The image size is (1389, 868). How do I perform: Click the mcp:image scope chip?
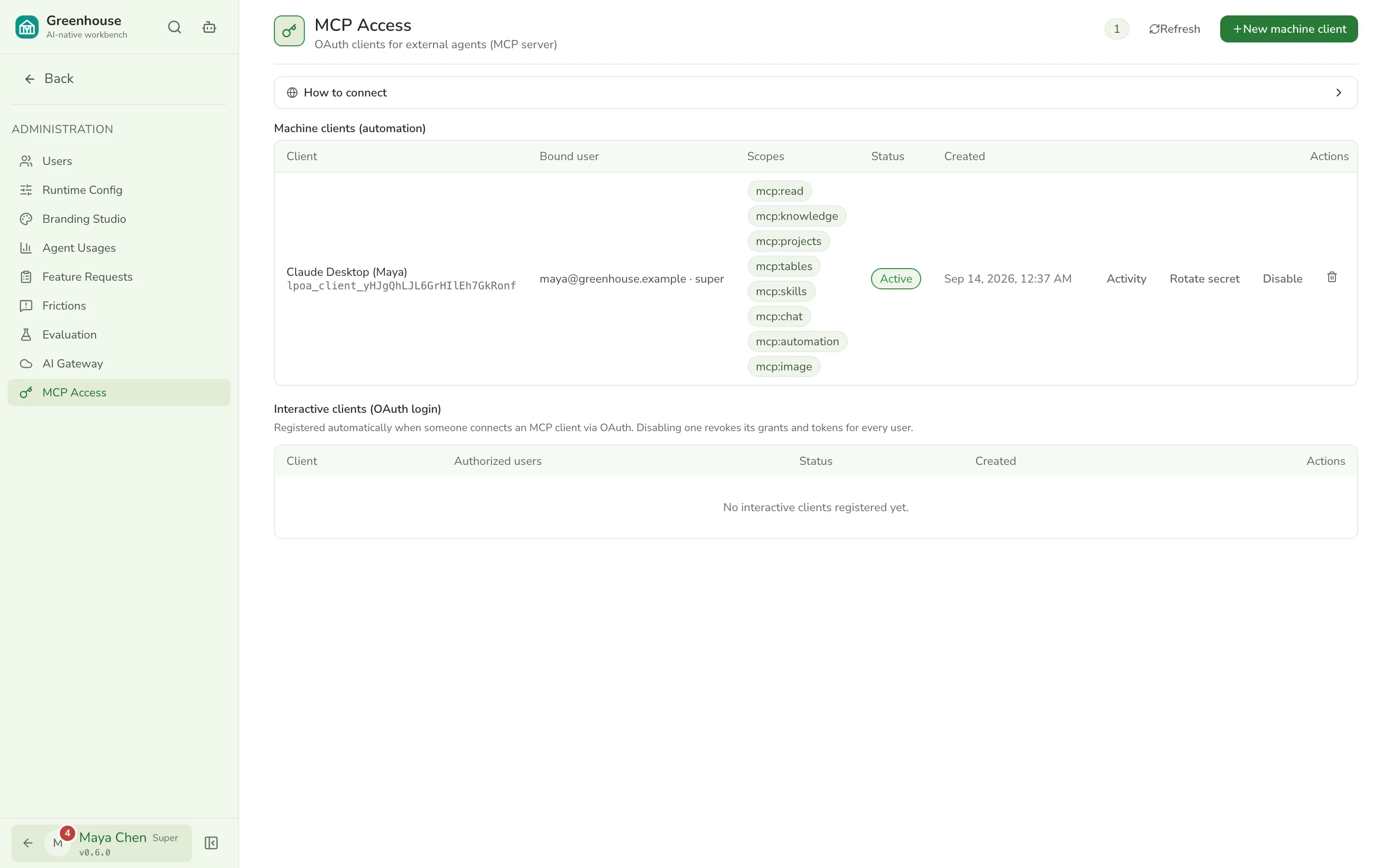pyautogui.click(x=784, y=367)
